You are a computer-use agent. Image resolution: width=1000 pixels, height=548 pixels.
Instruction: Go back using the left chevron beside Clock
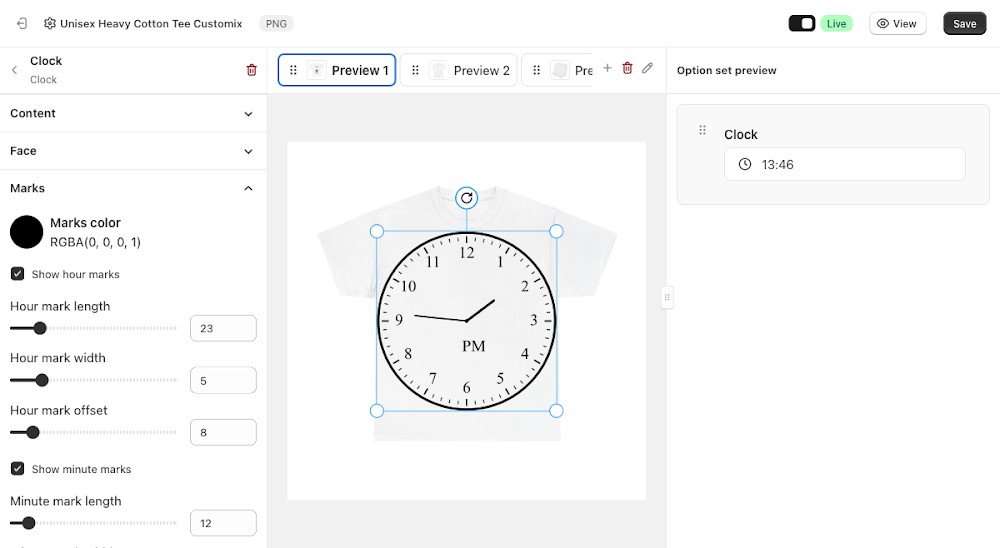coord(15,70)
